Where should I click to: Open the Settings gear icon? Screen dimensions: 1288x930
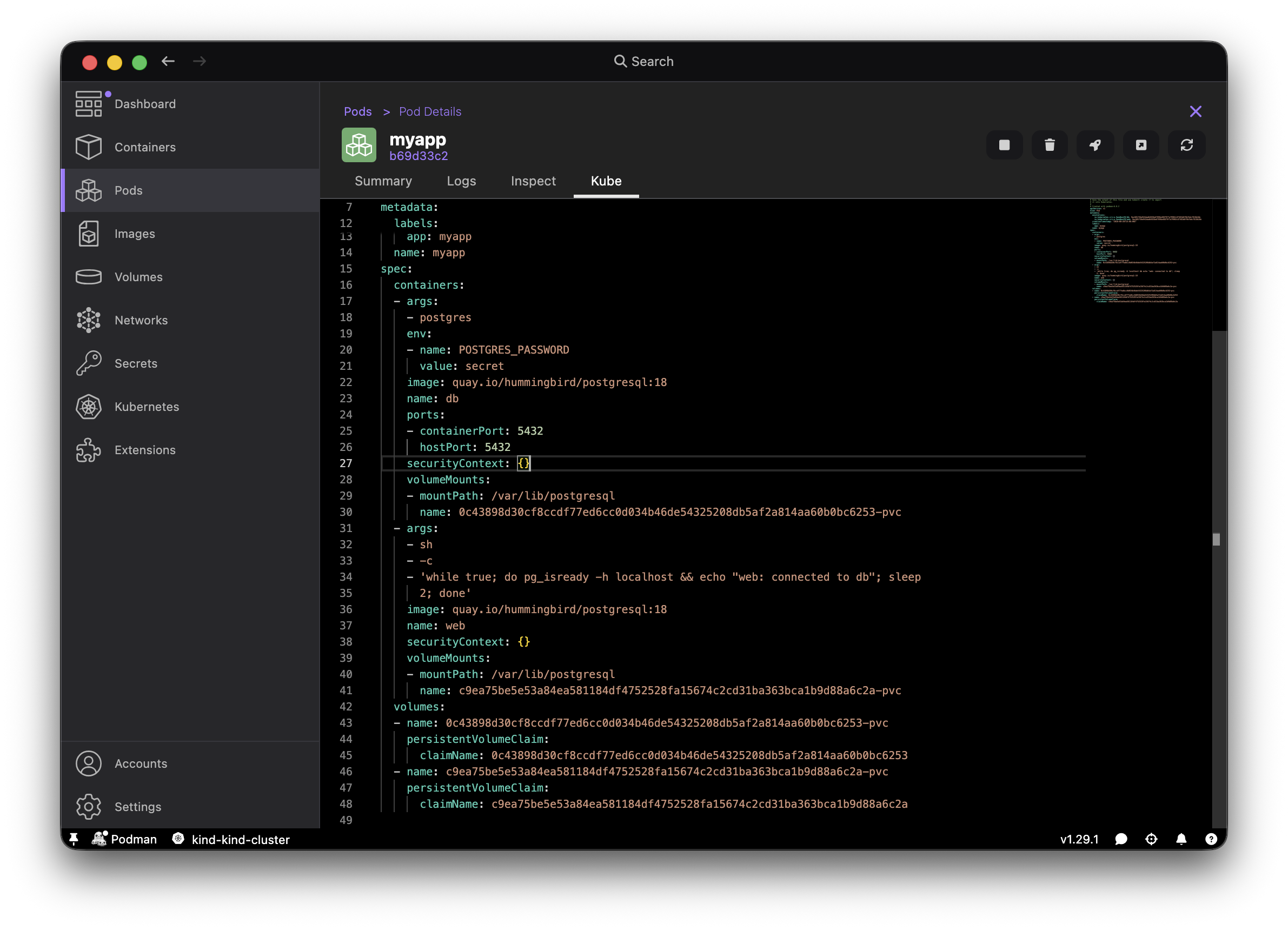pos(89,806)
